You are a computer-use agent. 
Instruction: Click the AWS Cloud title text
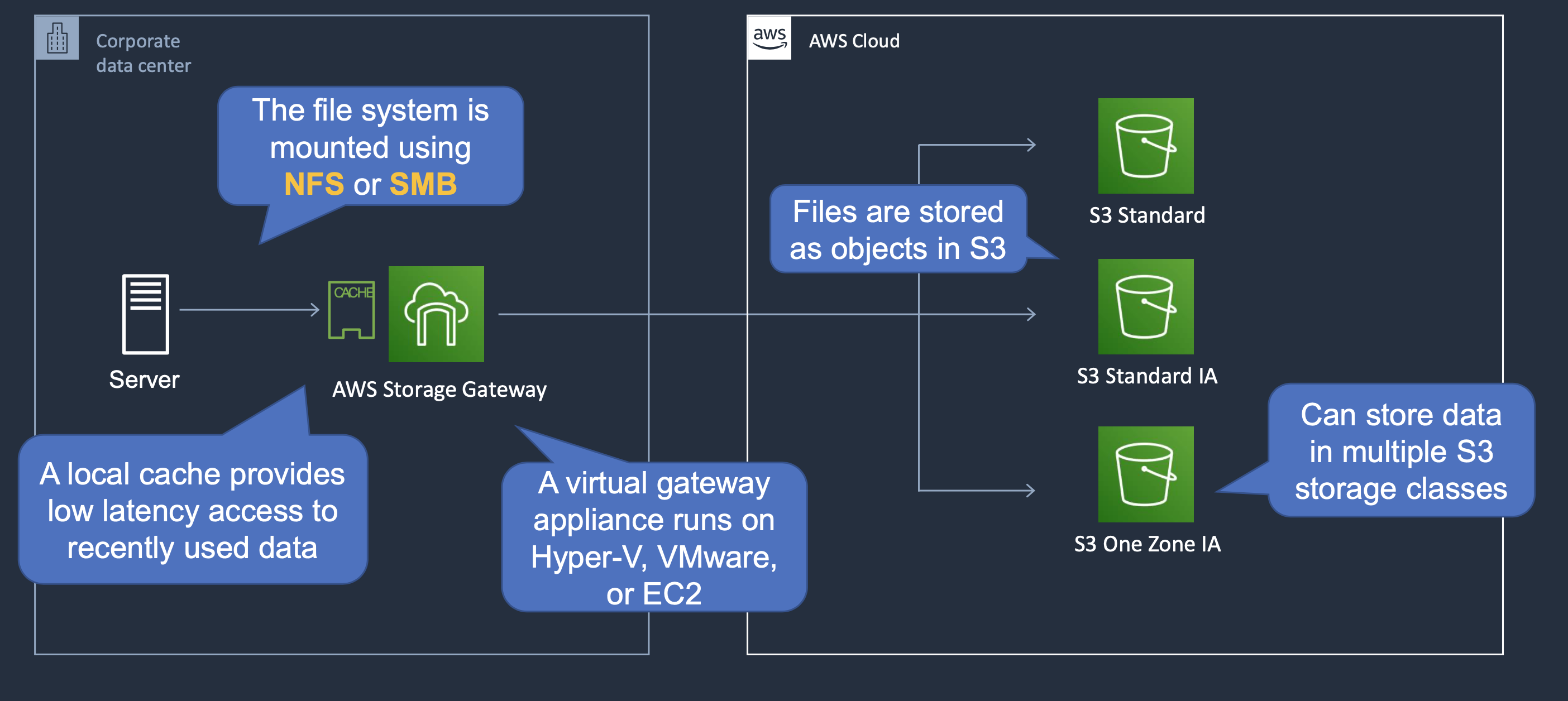tap(853, 41)
